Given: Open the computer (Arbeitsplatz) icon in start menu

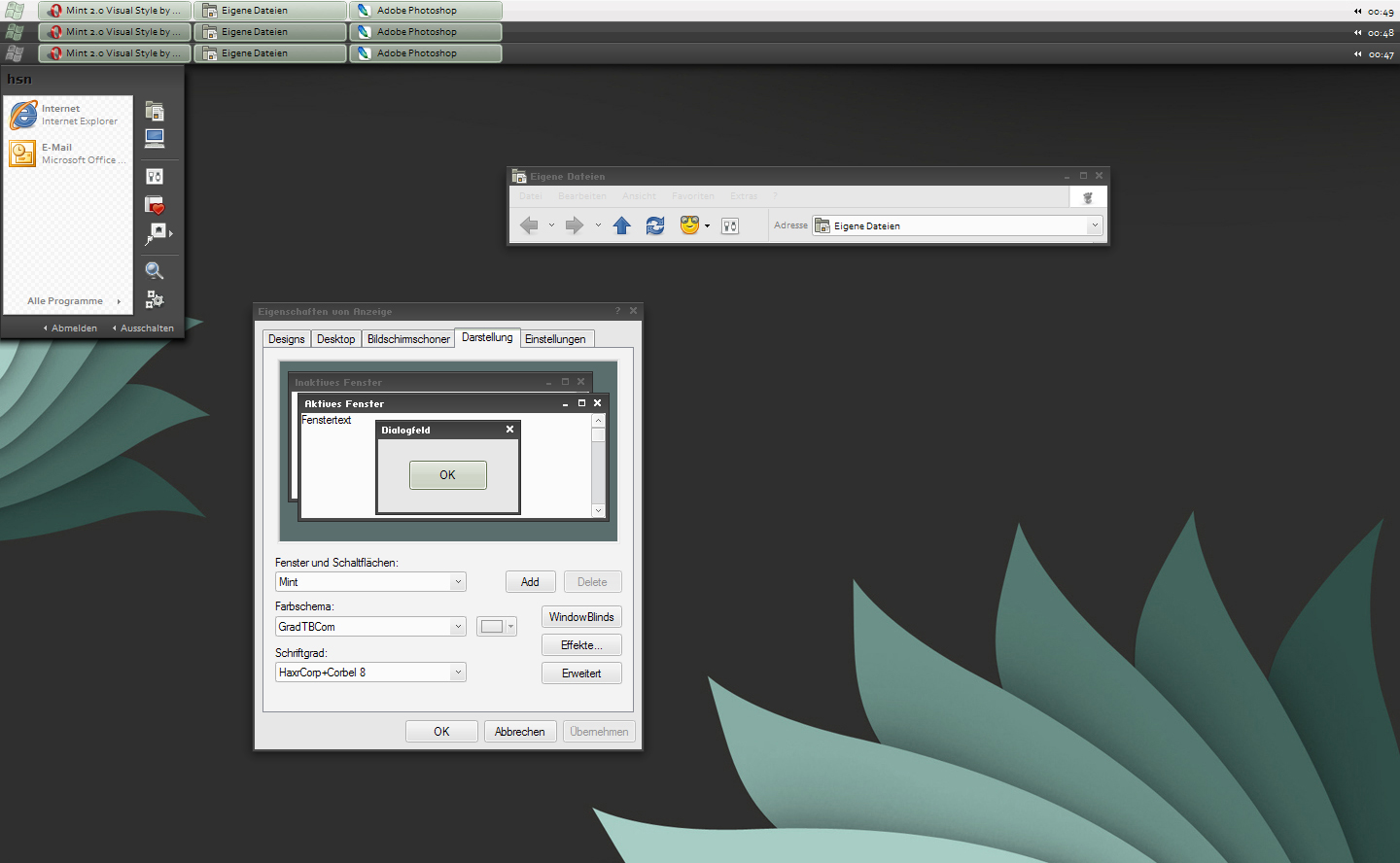Looking at the screenshot, I should [x=155, y=138].
